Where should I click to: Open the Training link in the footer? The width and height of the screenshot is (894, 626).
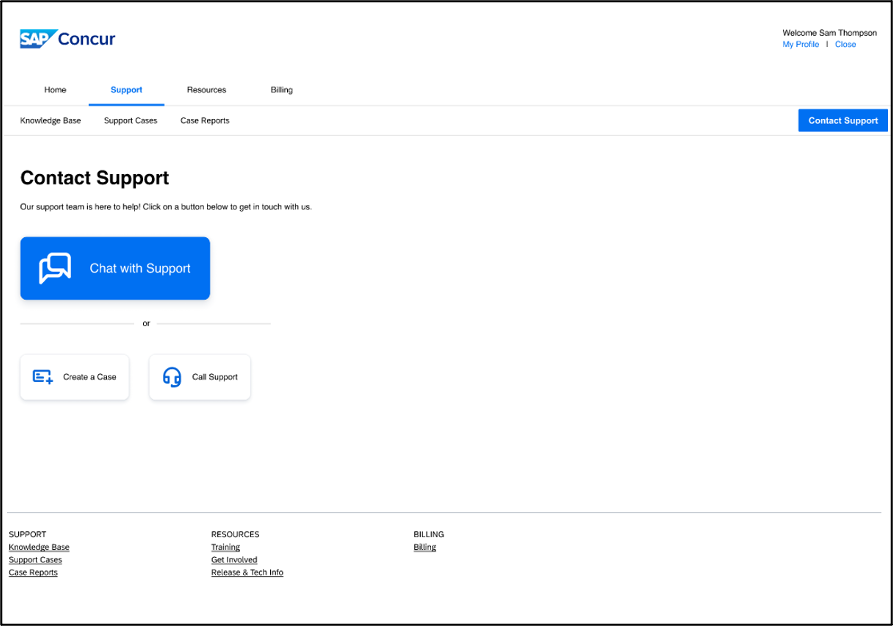coord(225,547)
